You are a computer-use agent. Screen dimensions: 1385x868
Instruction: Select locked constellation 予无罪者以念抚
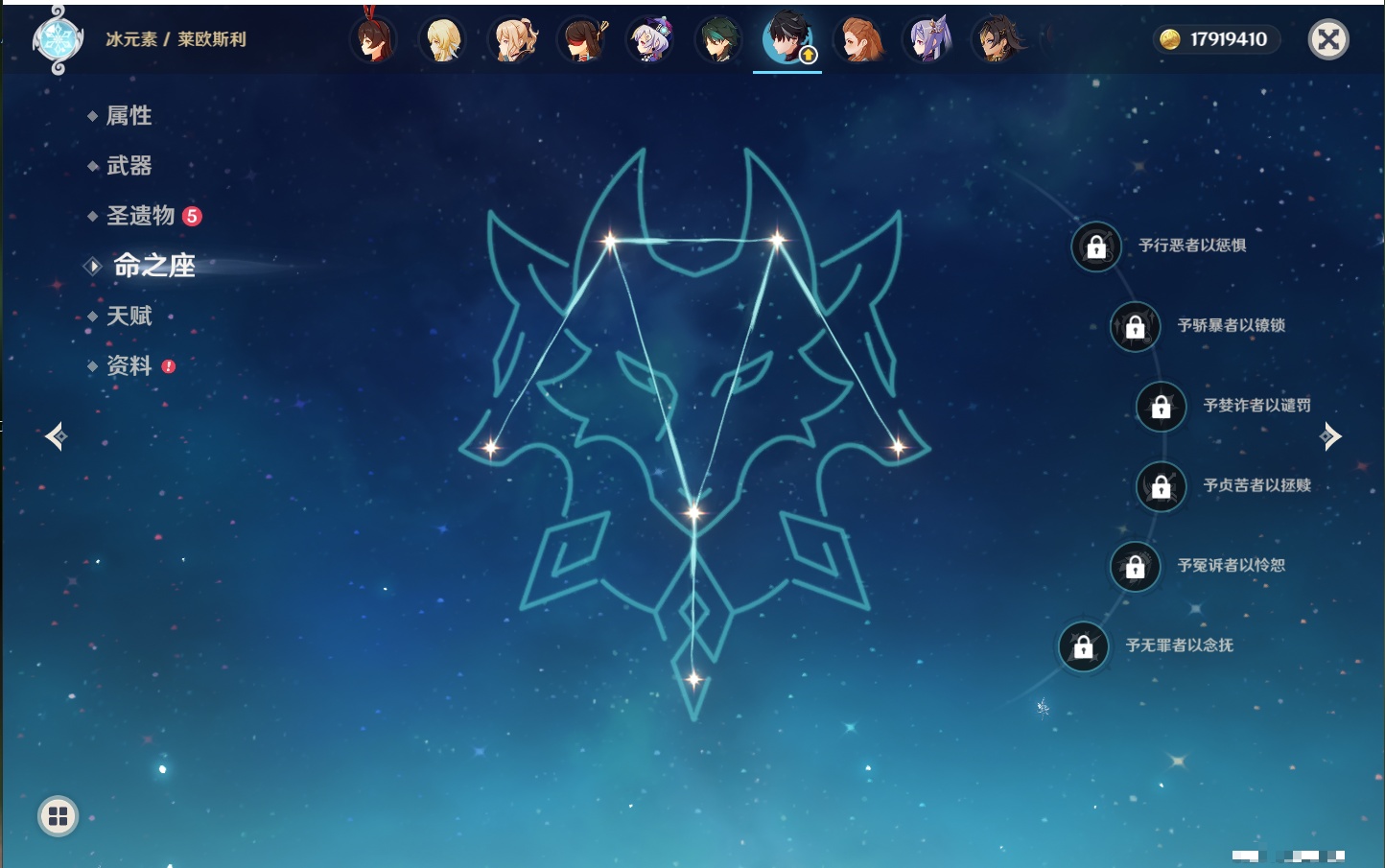point(1084,646)
